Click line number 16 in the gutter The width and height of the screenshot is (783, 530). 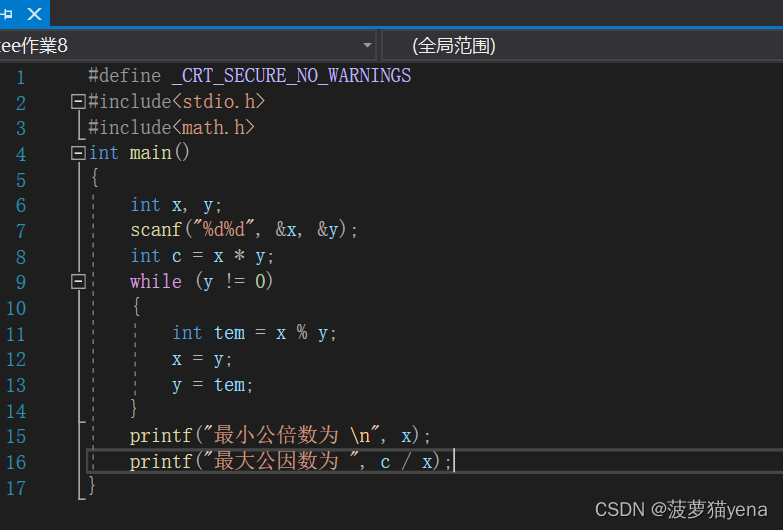pyautogui.click(x=16, y=463)
